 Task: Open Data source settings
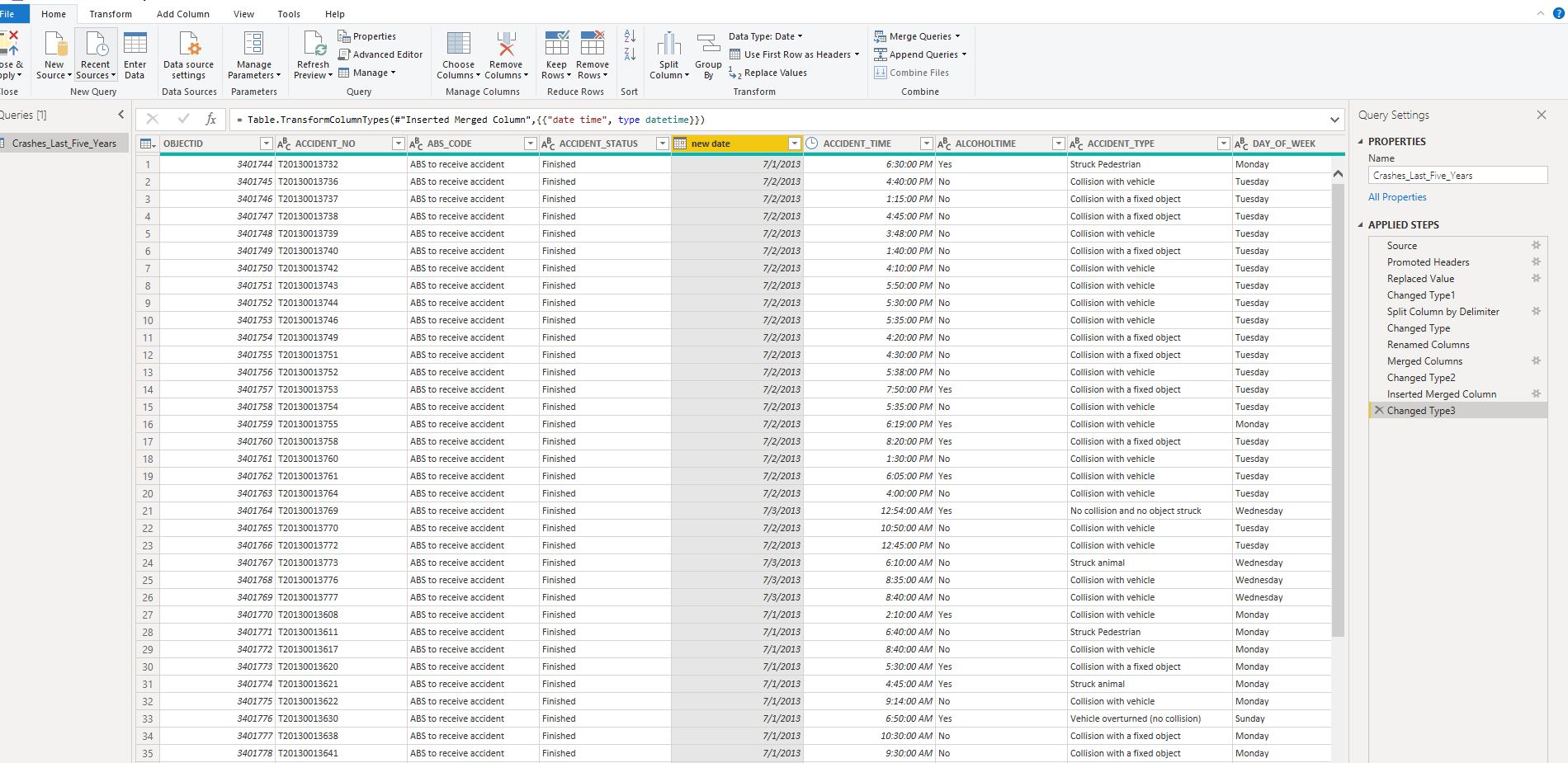[x=188, y=56]
